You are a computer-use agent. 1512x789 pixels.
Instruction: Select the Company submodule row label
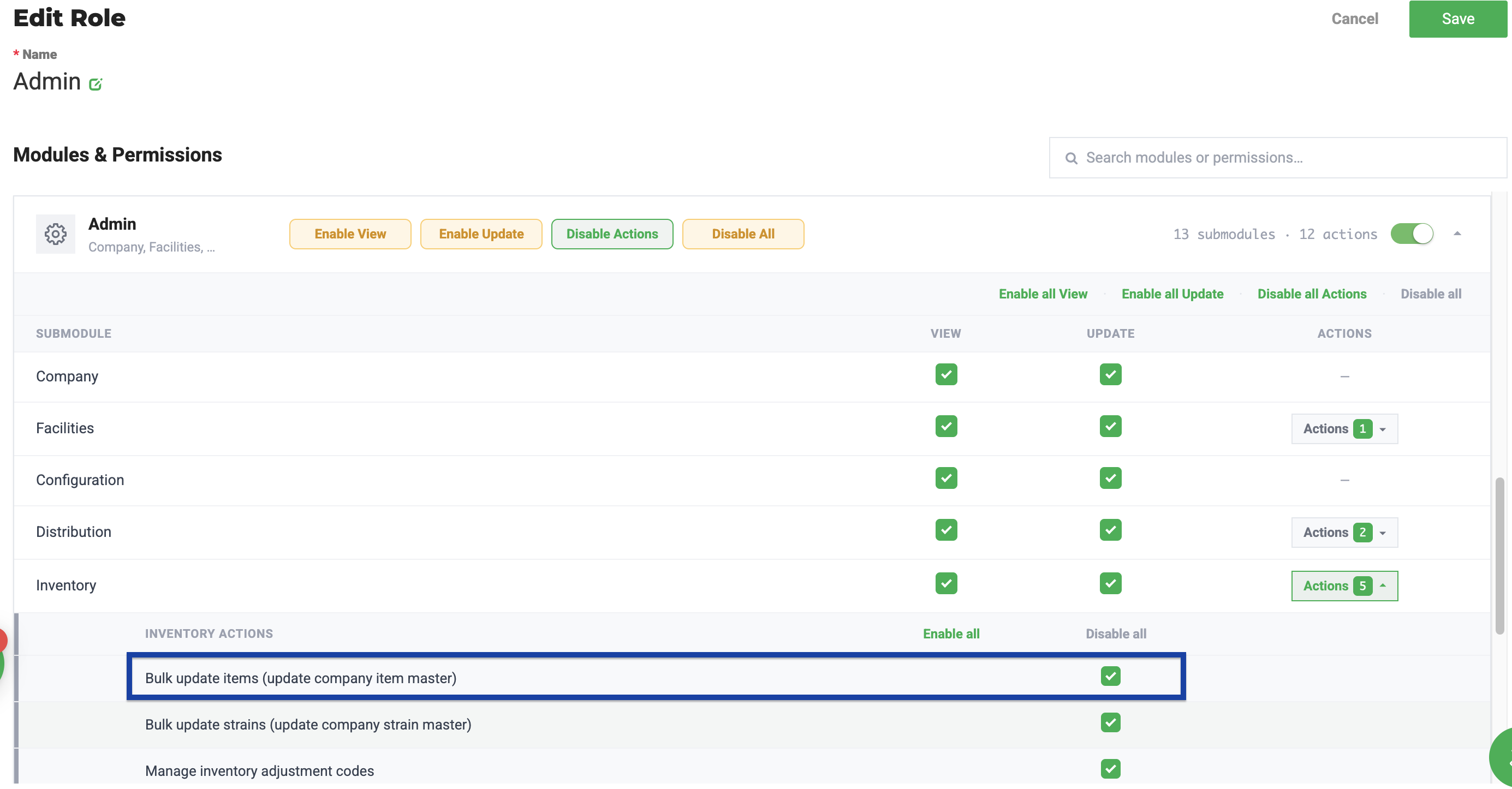67,376
